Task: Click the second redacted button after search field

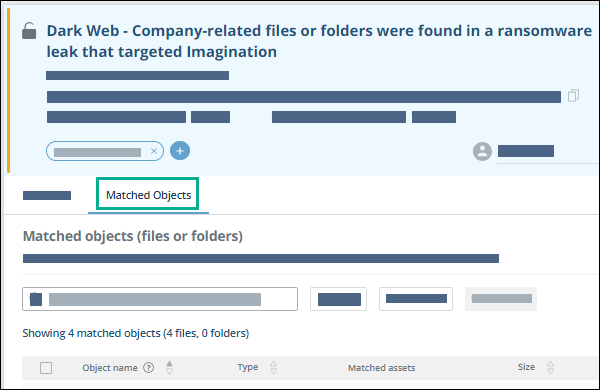Action: point(416,299)
